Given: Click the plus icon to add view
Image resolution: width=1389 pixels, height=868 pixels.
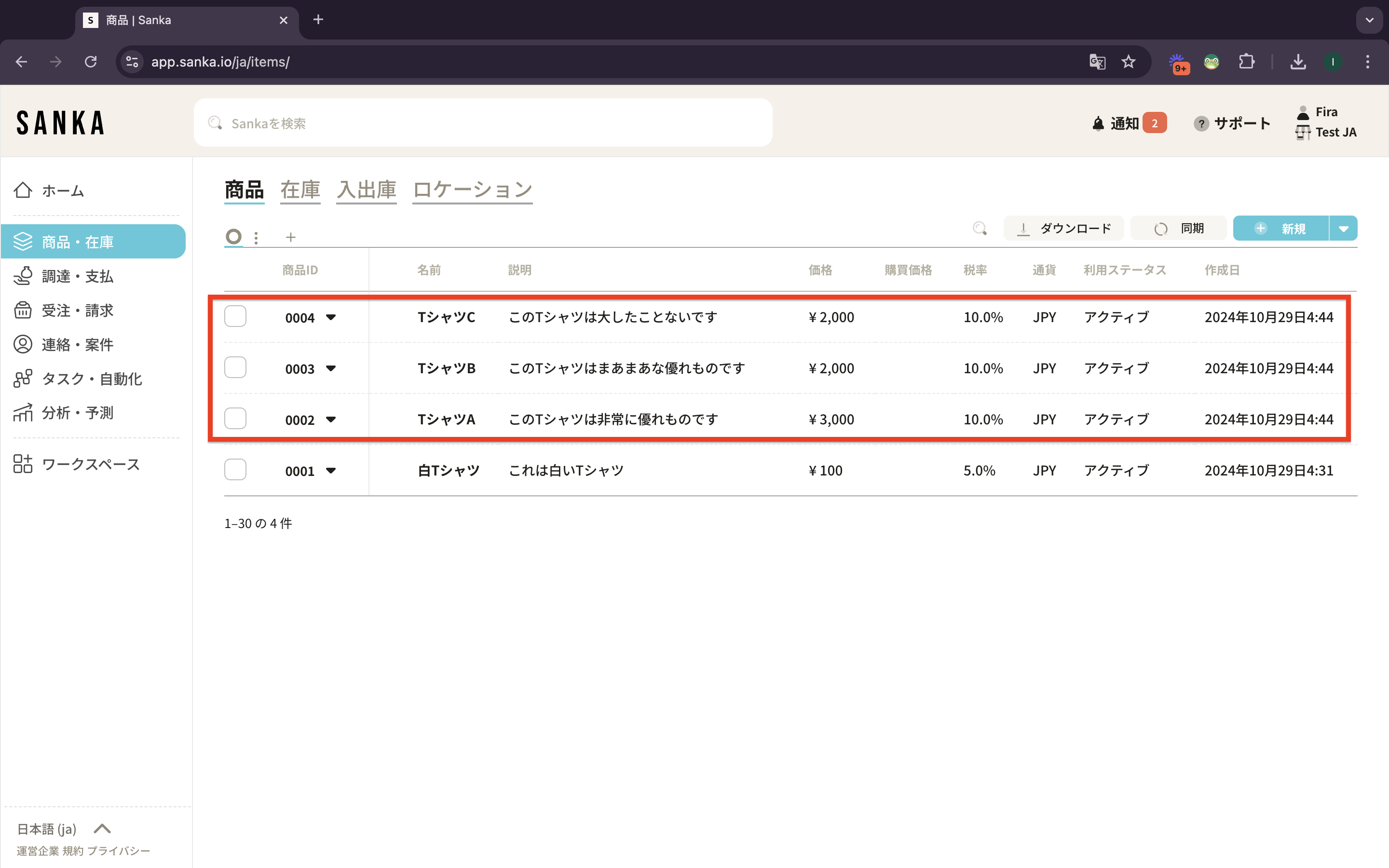Looking at the screenshot, I should coord(290,237).
